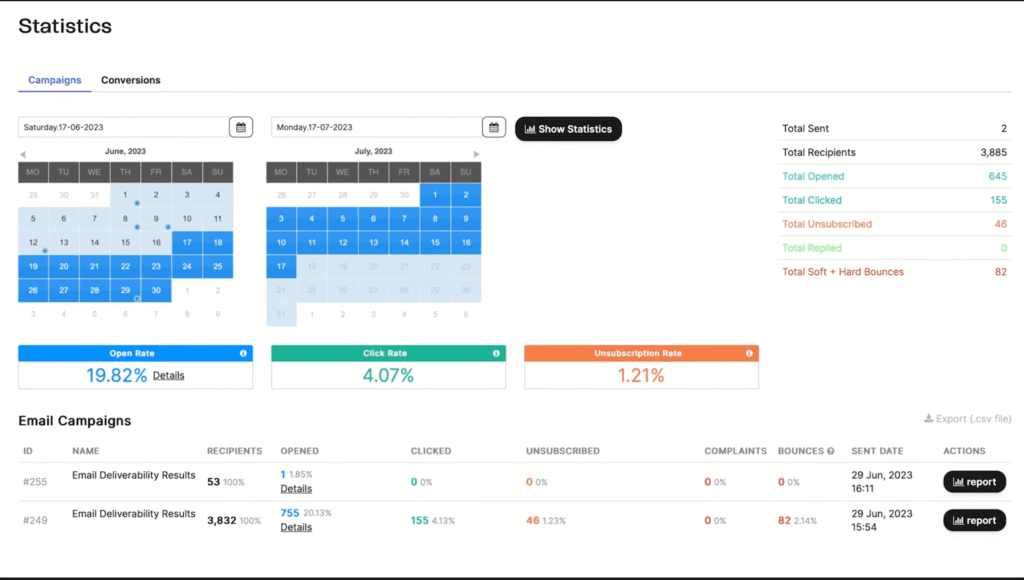Go to next month using right arrow
This screenshot has width=1024, height=580.
click(x=477, y=154)
